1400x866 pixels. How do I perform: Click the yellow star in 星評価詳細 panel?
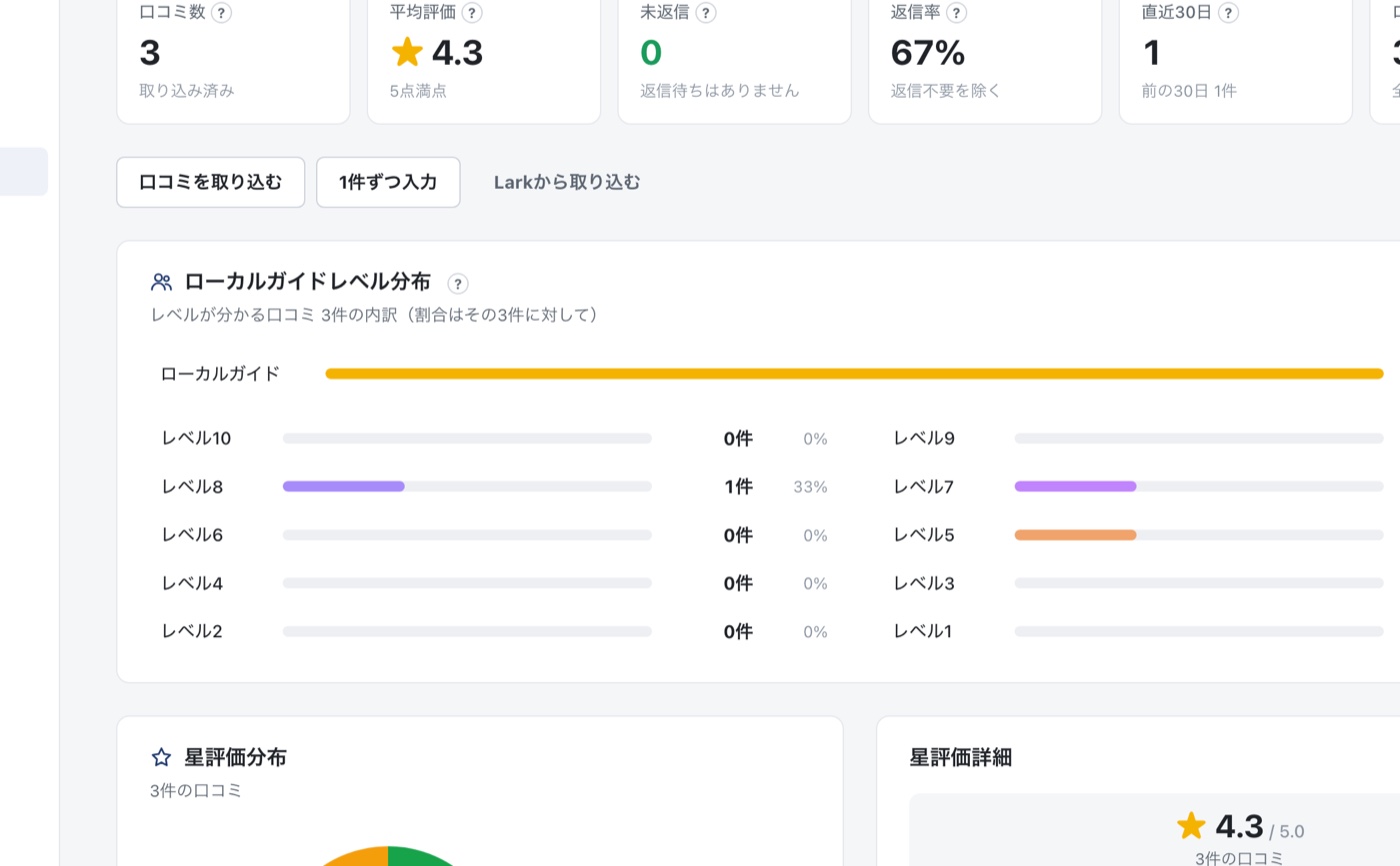tap(1191, 826)
